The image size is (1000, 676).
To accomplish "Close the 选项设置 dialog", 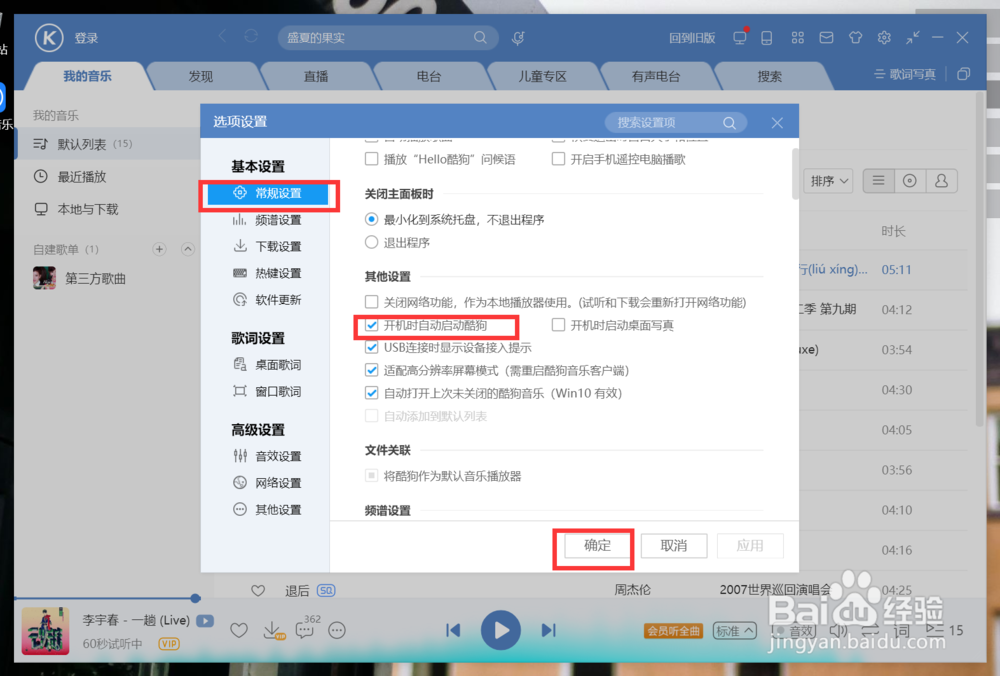I will coord(777,122).
